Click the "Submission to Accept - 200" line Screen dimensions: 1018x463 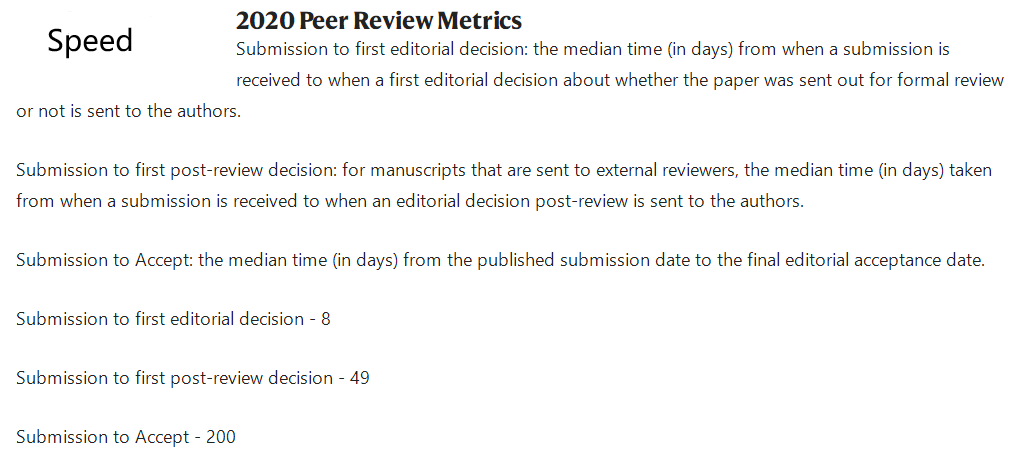click(x=126, y=437)
